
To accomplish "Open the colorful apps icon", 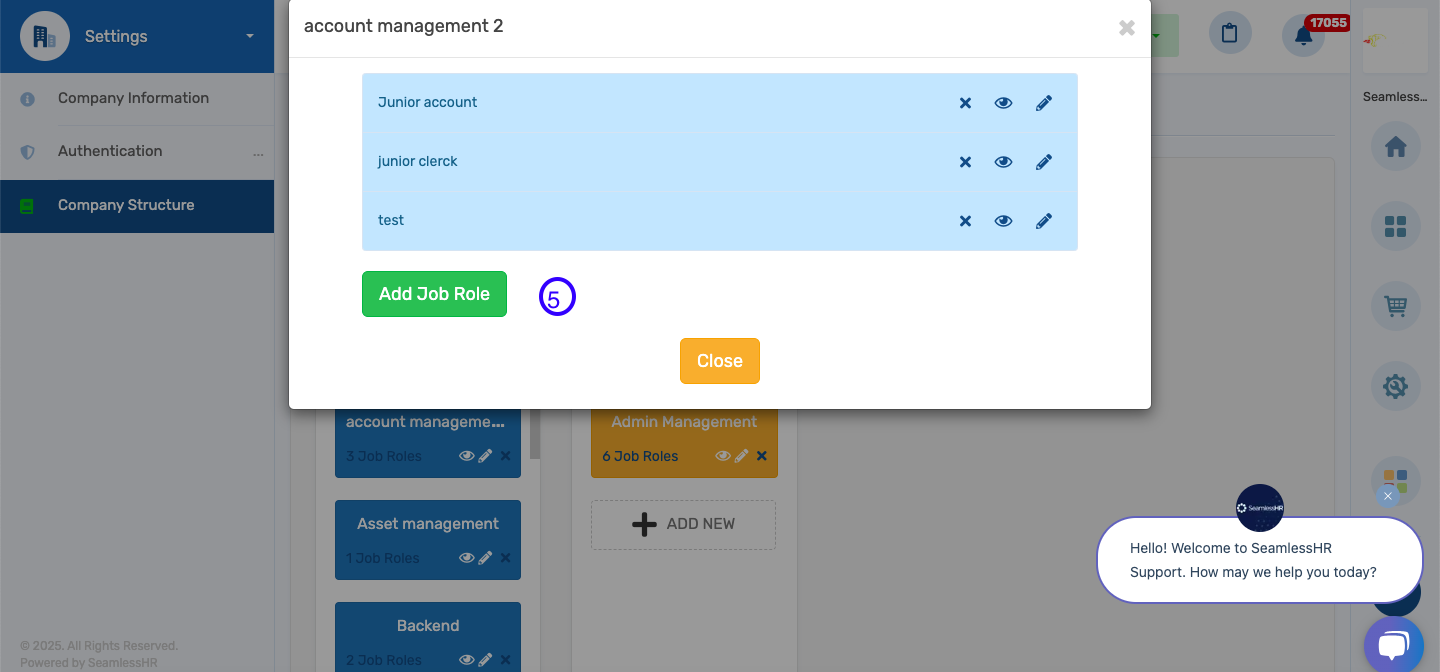I will pyautogui.click(x=1396, y=481).
